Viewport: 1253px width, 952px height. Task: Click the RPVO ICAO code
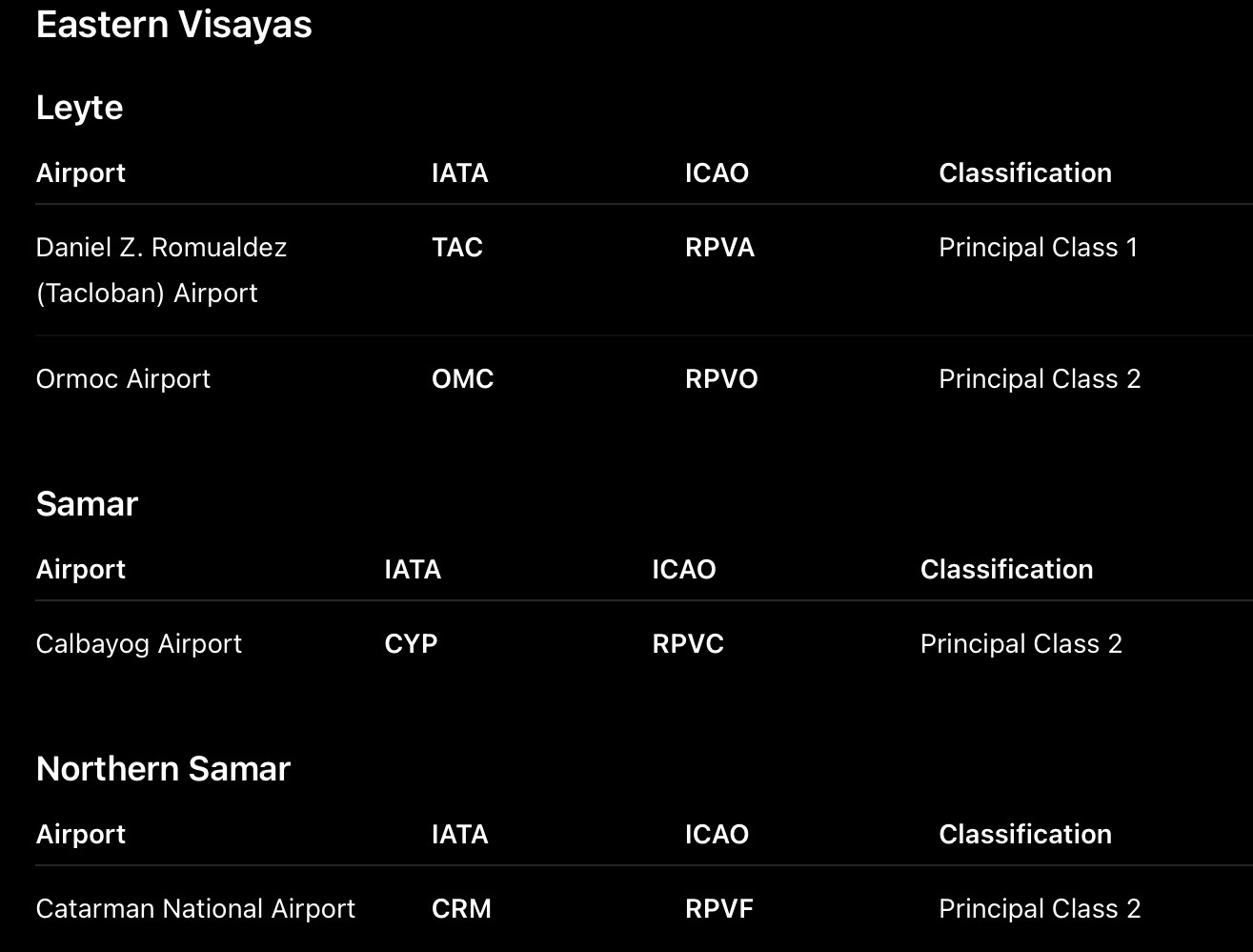pyautogui.click(x=721, y=379)
